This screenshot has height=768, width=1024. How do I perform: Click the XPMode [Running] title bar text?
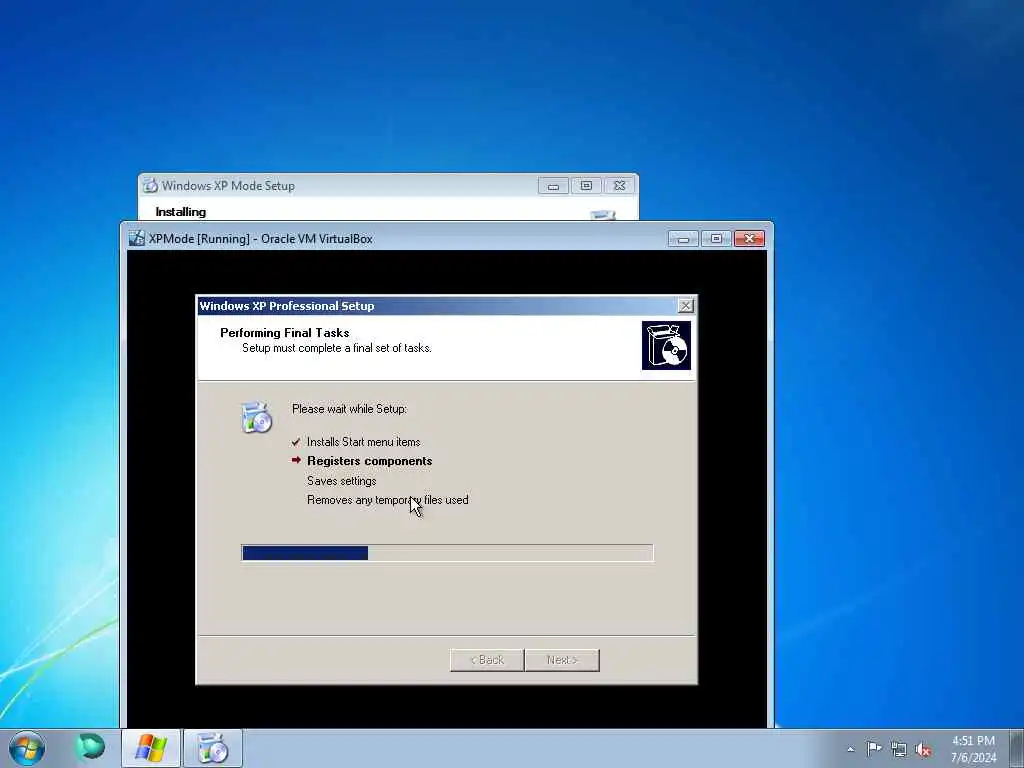pyautogui.click(x=261, y=238)
